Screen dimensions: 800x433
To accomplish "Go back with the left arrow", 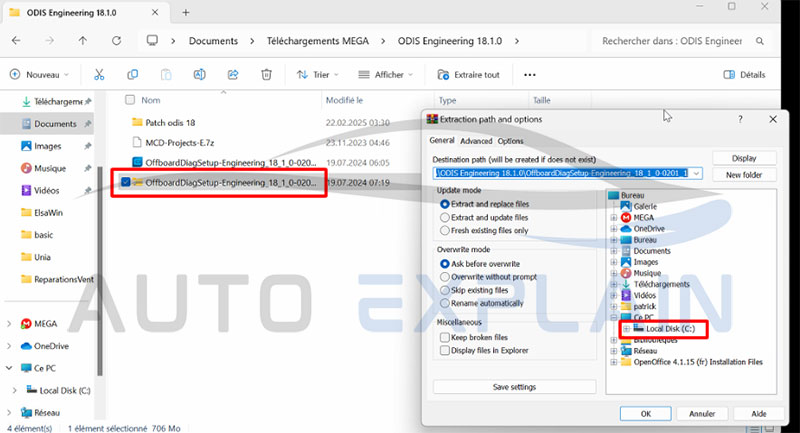I will point(16,41).
